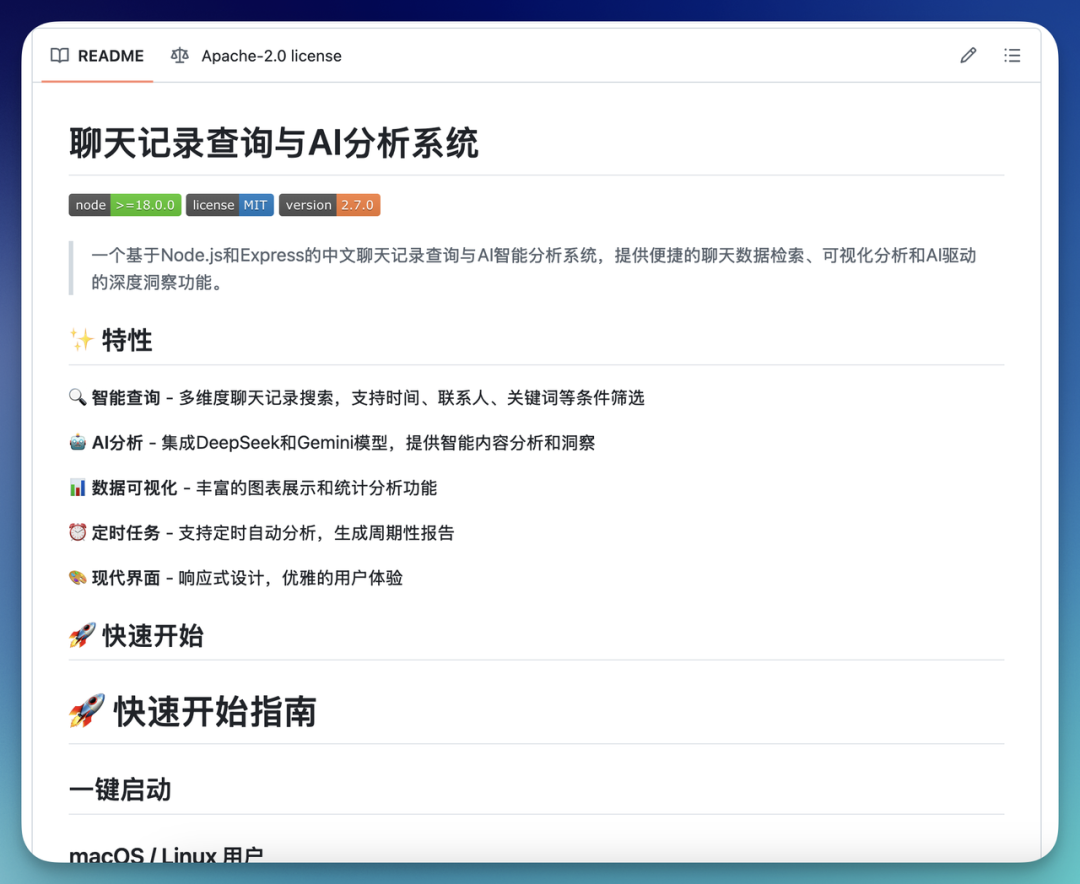The image size is (1080, 884).
Task: Click the 特性 section heading text
Action: (x=127, y=340)
